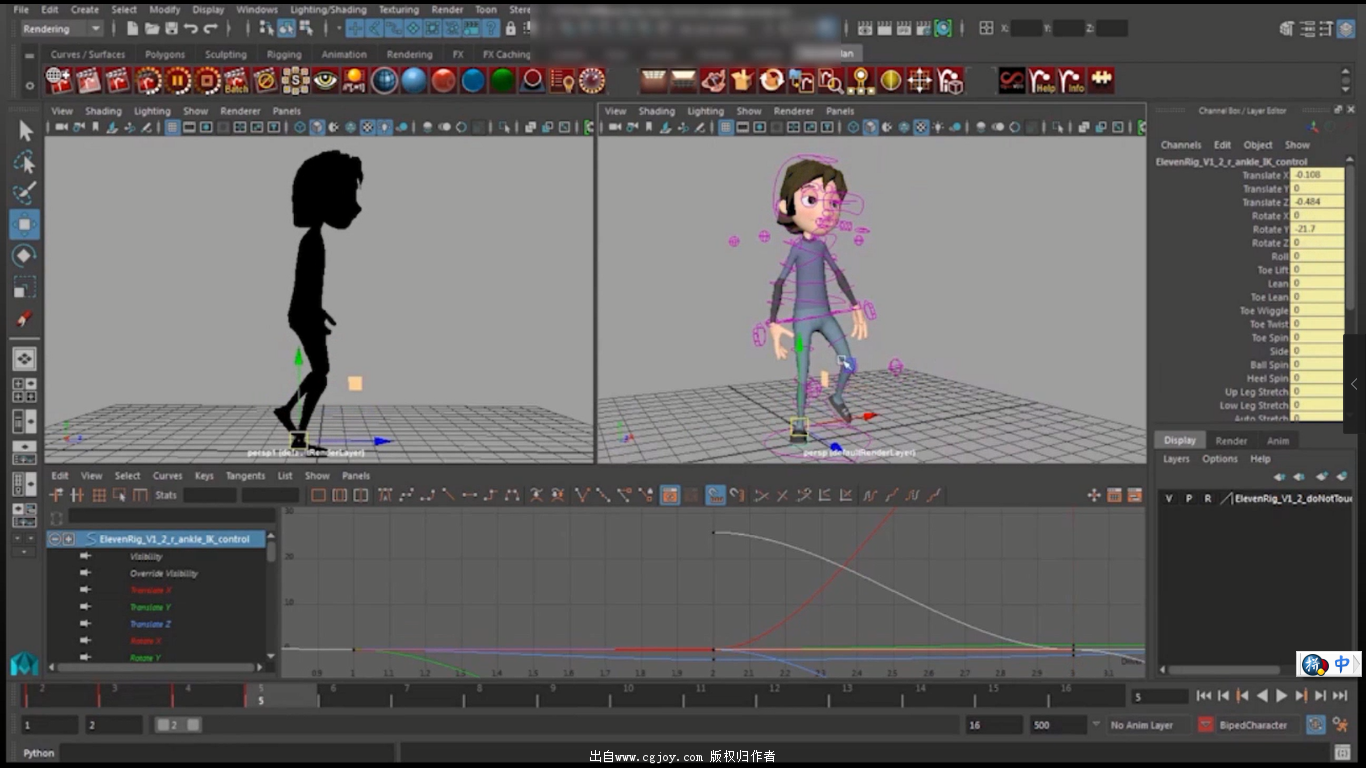Activate the Rotate tool in toolbox
Image resolution: width=1366 pixels, height=768 pixels.
pyautogui.click(x=25, y=256)
